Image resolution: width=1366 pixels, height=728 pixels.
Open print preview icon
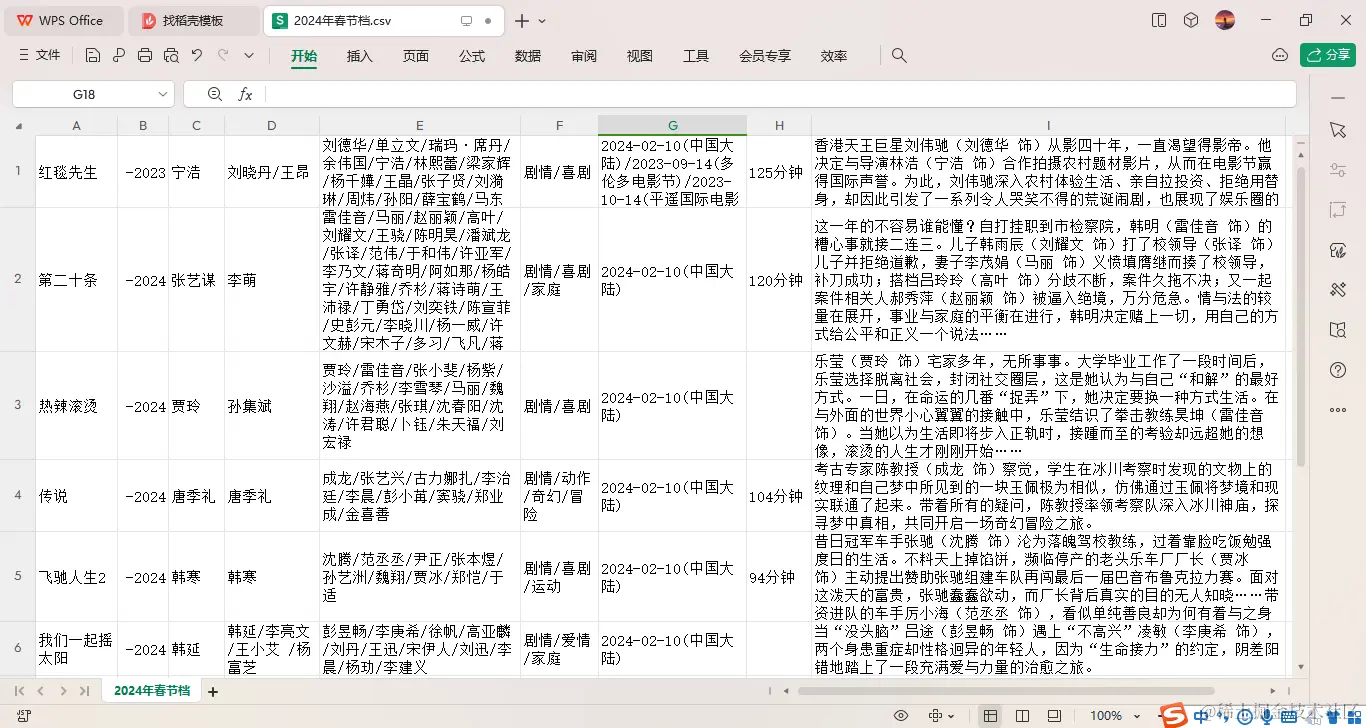click(x=171, y=56)
